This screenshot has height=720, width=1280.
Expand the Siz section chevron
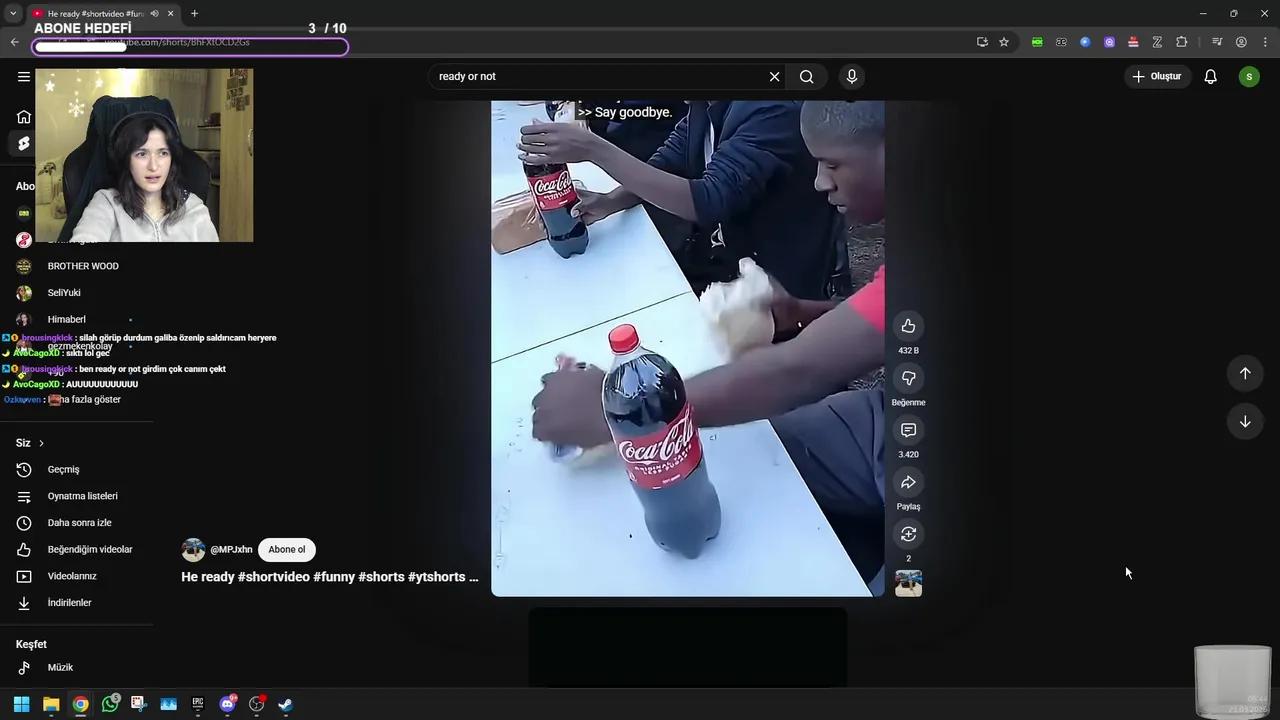(41, 443)
